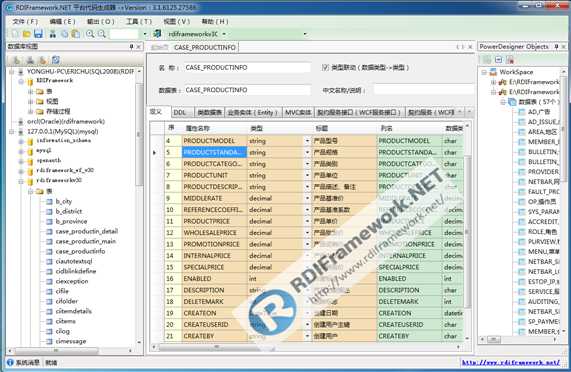The image size is (571, 372).
Task: Select the case_productinfo table node
Action: (x=80, y=251)
